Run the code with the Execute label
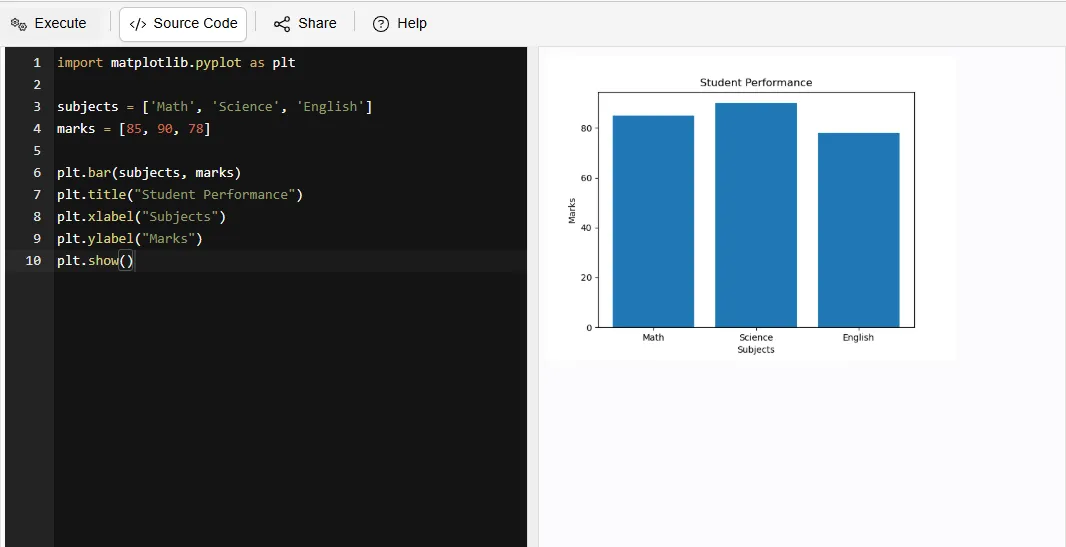The width and height of the screenshot is (1066, 547). point(61,23)
